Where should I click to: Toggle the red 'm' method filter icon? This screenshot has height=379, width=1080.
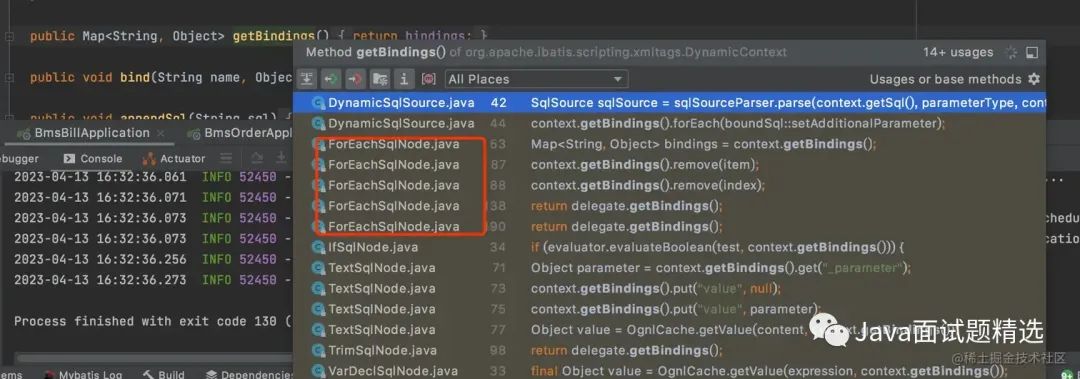[x=428, y=79]
